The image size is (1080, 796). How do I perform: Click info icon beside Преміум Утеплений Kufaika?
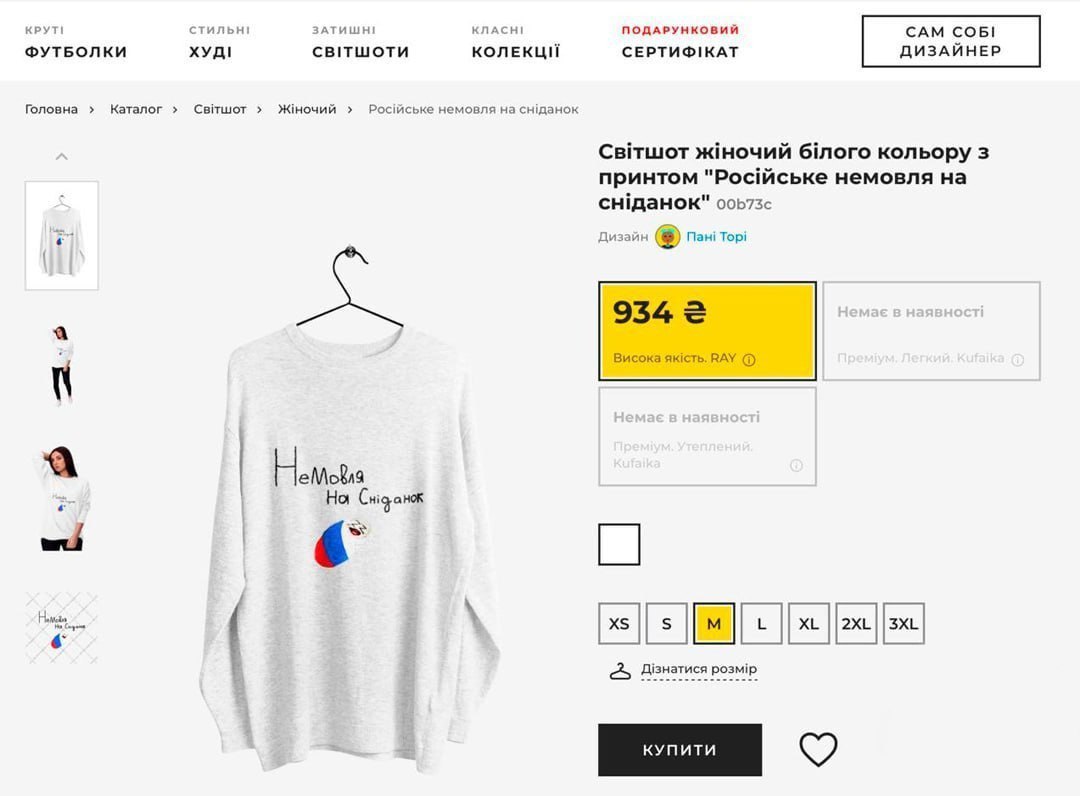click(x=796, y=465)
